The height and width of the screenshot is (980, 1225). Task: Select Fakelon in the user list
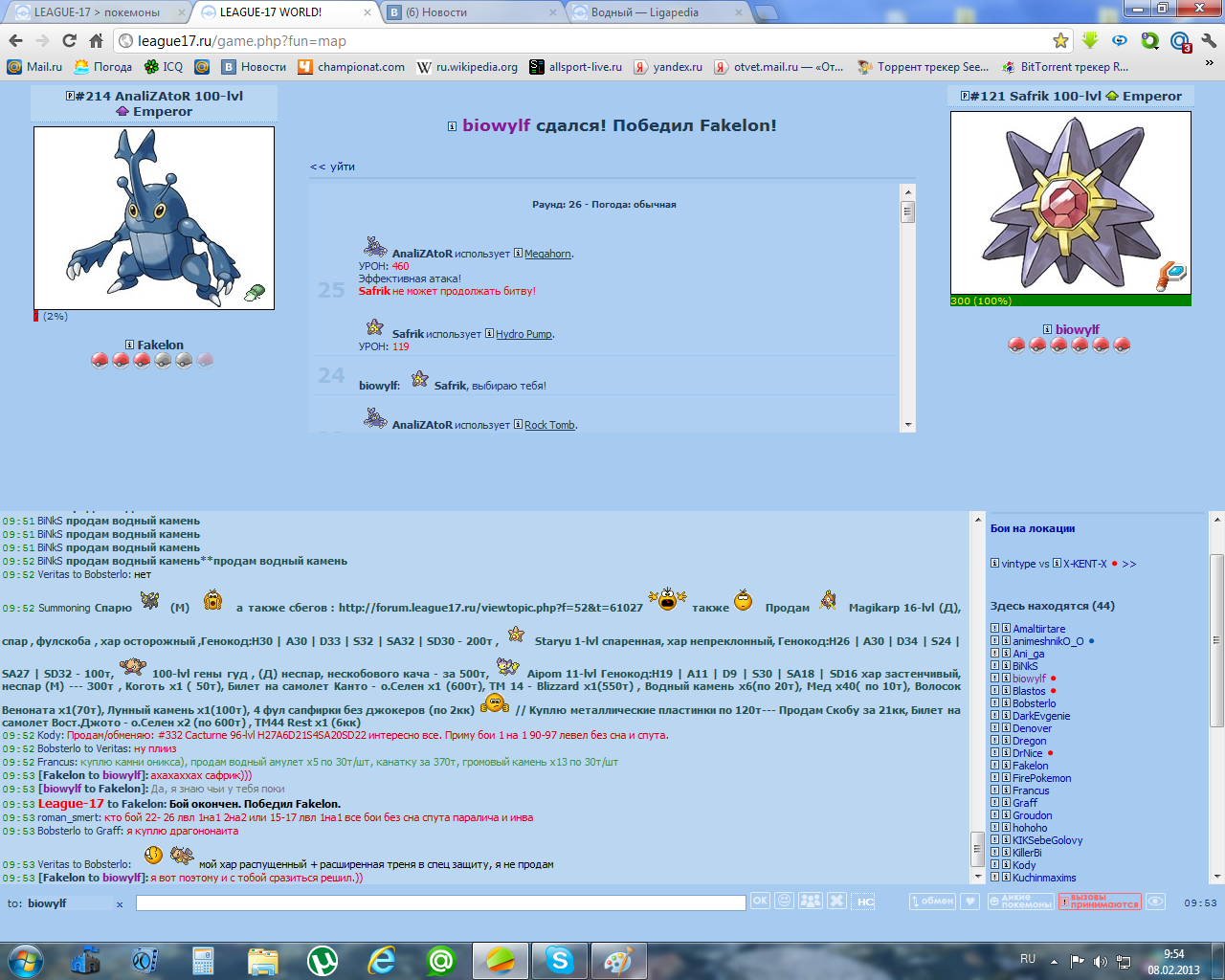tap(1030, 766)
